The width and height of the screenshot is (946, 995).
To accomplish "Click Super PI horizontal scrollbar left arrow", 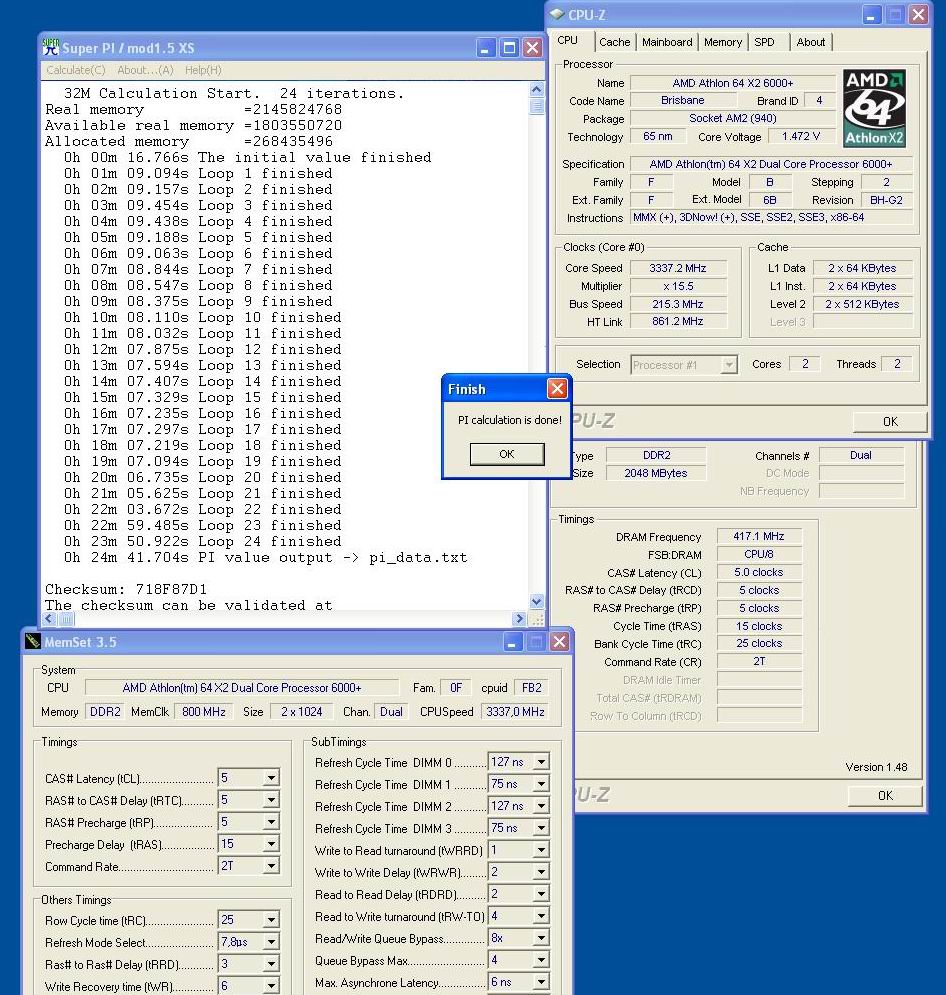I will click(x=50, y=618).
